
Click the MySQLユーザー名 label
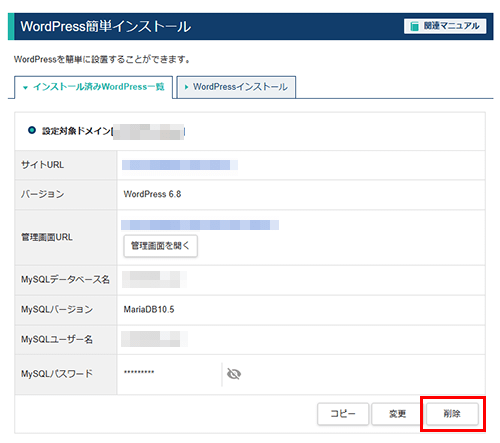pos(57,340)
